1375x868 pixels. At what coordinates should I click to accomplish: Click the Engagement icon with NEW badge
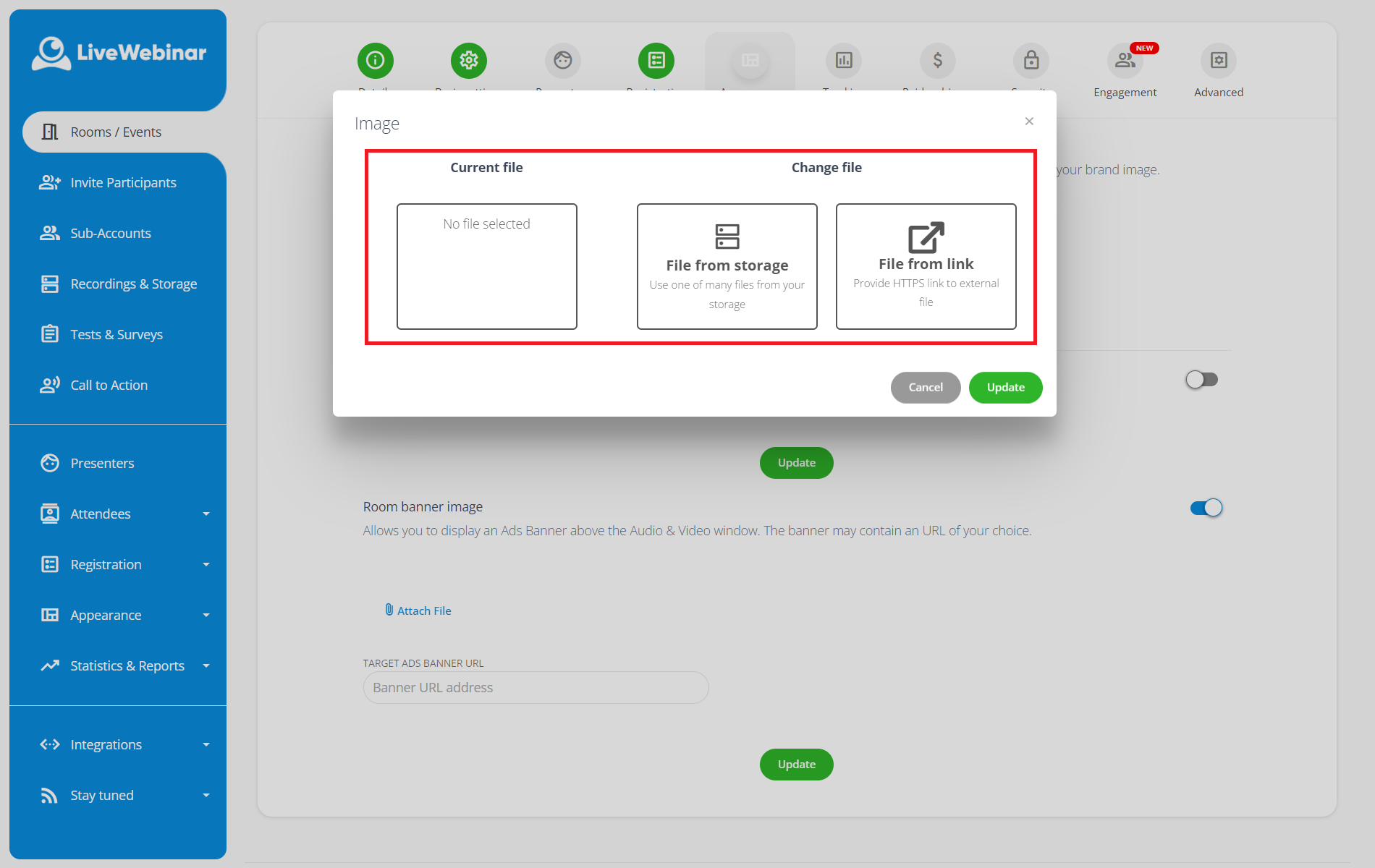(x=1125, y=60)
